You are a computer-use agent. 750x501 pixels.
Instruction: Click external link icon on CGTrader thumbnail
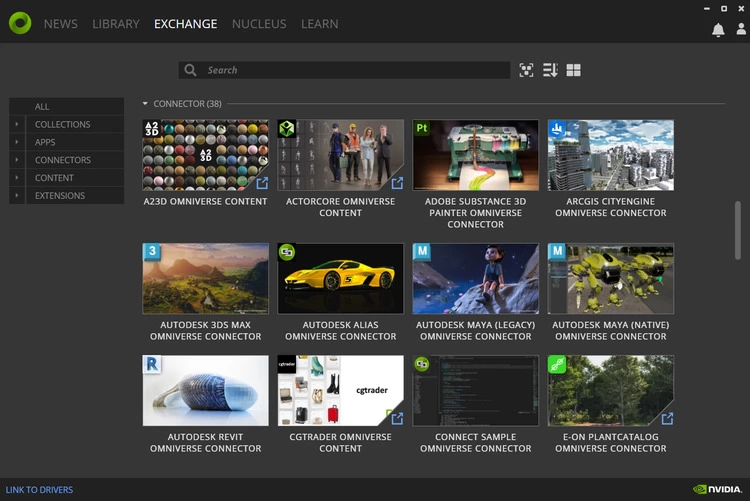point(397,418)
